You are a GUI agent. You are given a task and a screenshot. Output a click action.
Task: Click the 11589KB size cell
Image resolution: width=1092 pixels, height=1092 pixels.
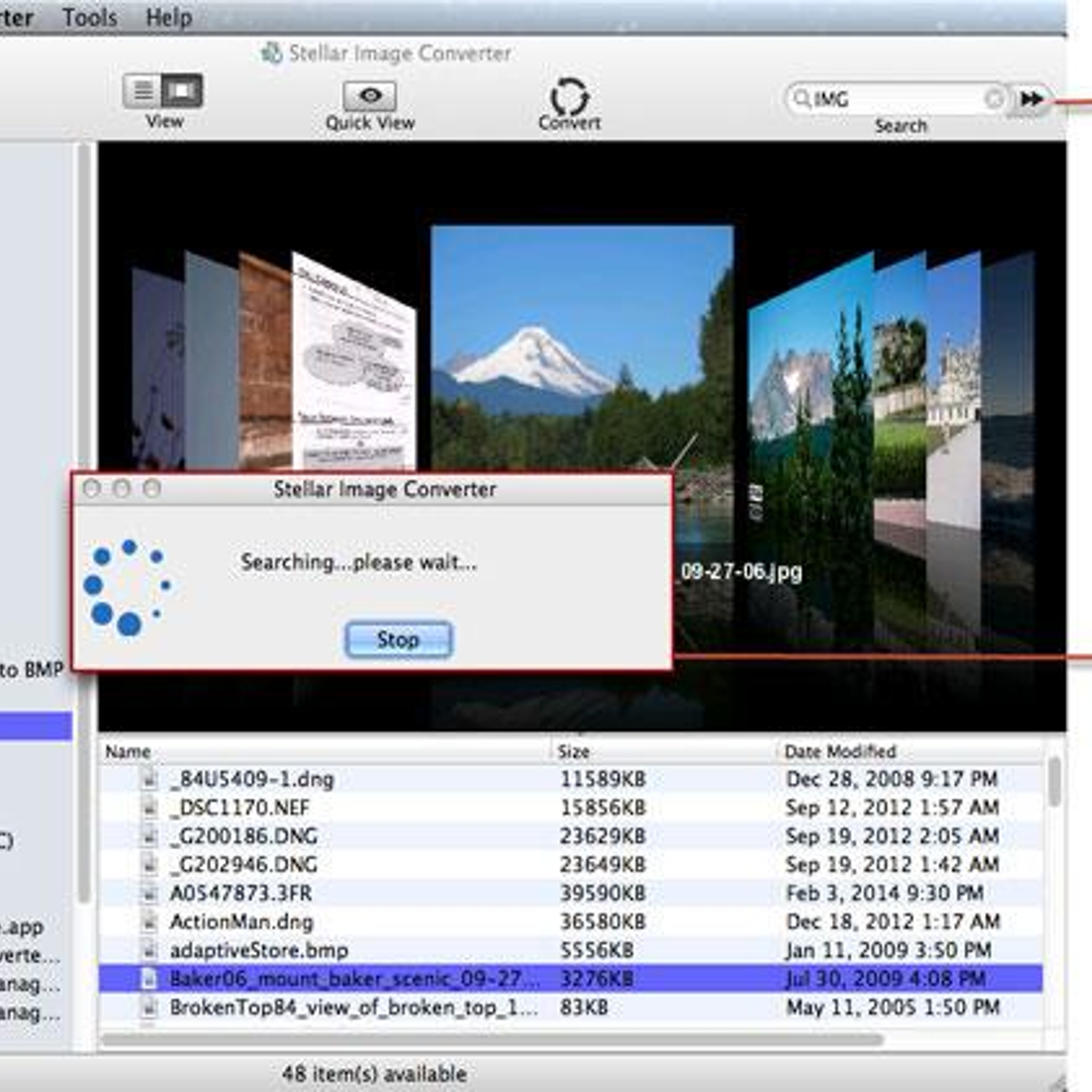[603, 779]
